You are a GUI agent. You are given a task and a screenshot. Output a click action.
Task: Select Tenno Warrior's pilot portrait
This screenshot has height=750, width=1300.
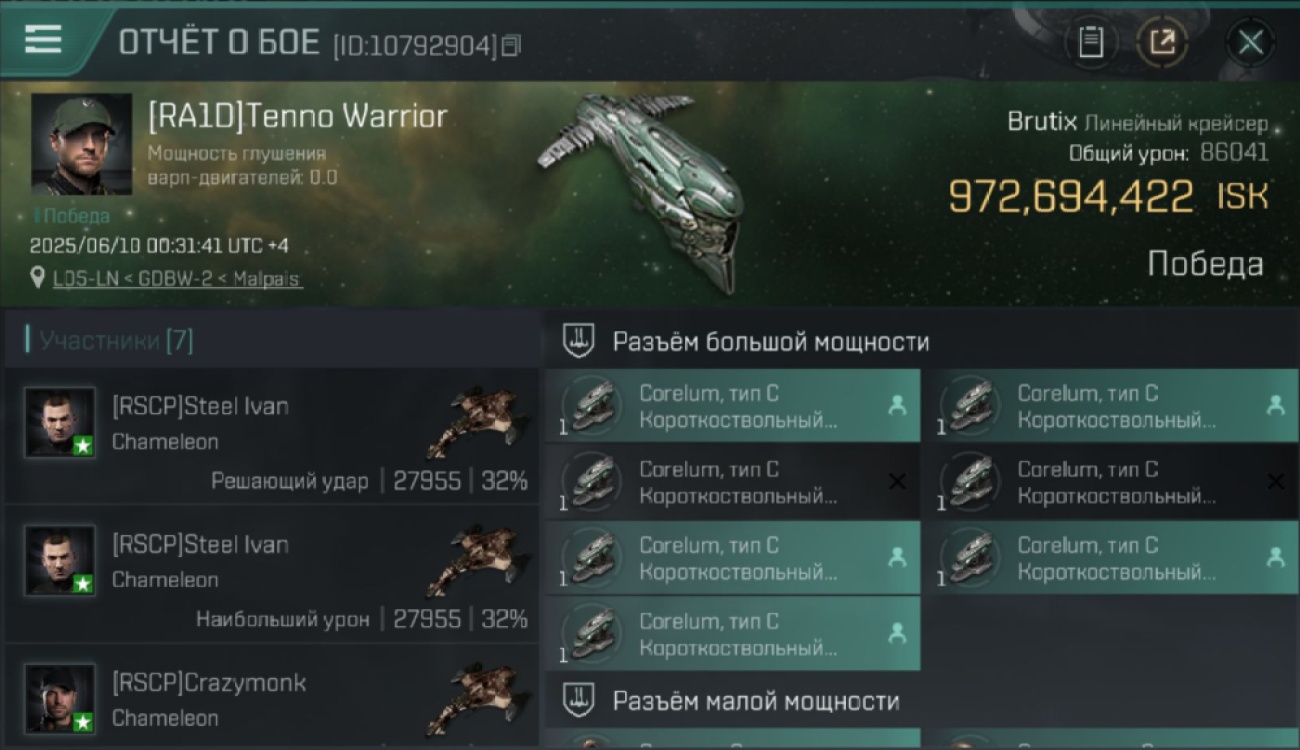coord(81,144)
